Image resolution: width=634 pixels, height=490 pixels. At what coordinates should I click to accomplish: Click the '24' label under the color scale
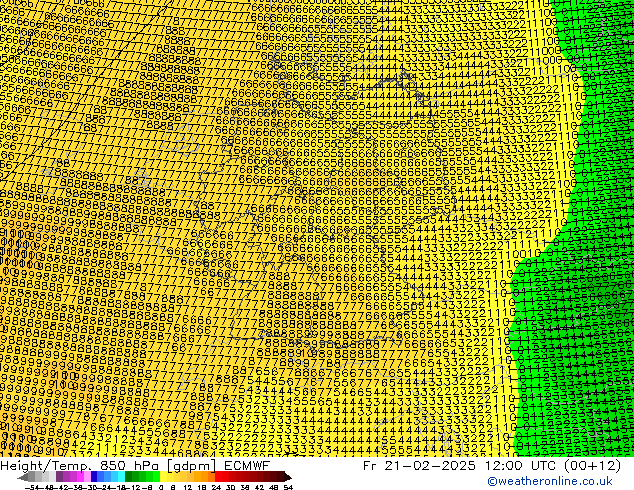tap(216, 487)
